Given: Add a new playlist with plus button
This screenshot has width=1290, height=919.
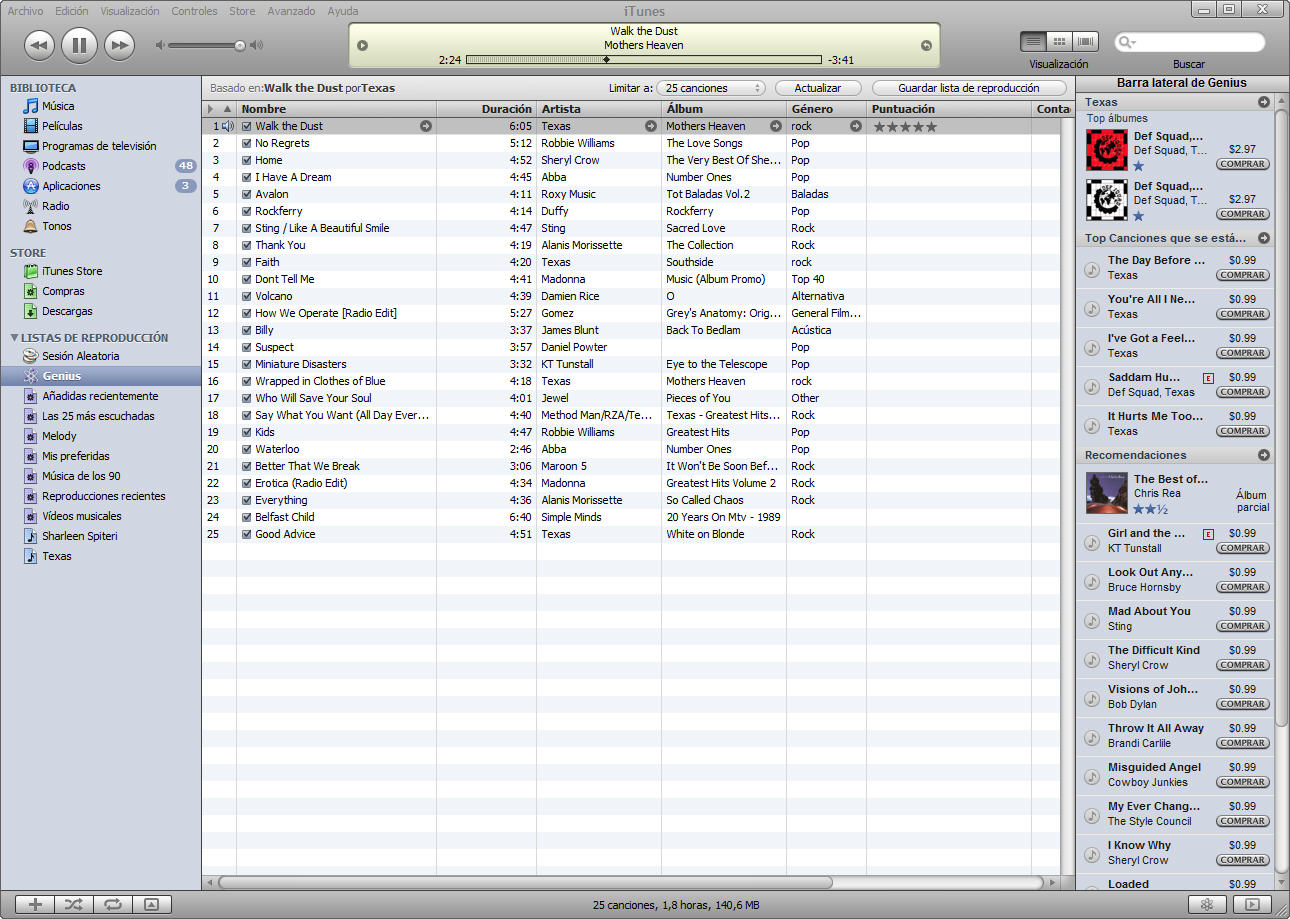Looking at the screenshot, I should (35, 904).
